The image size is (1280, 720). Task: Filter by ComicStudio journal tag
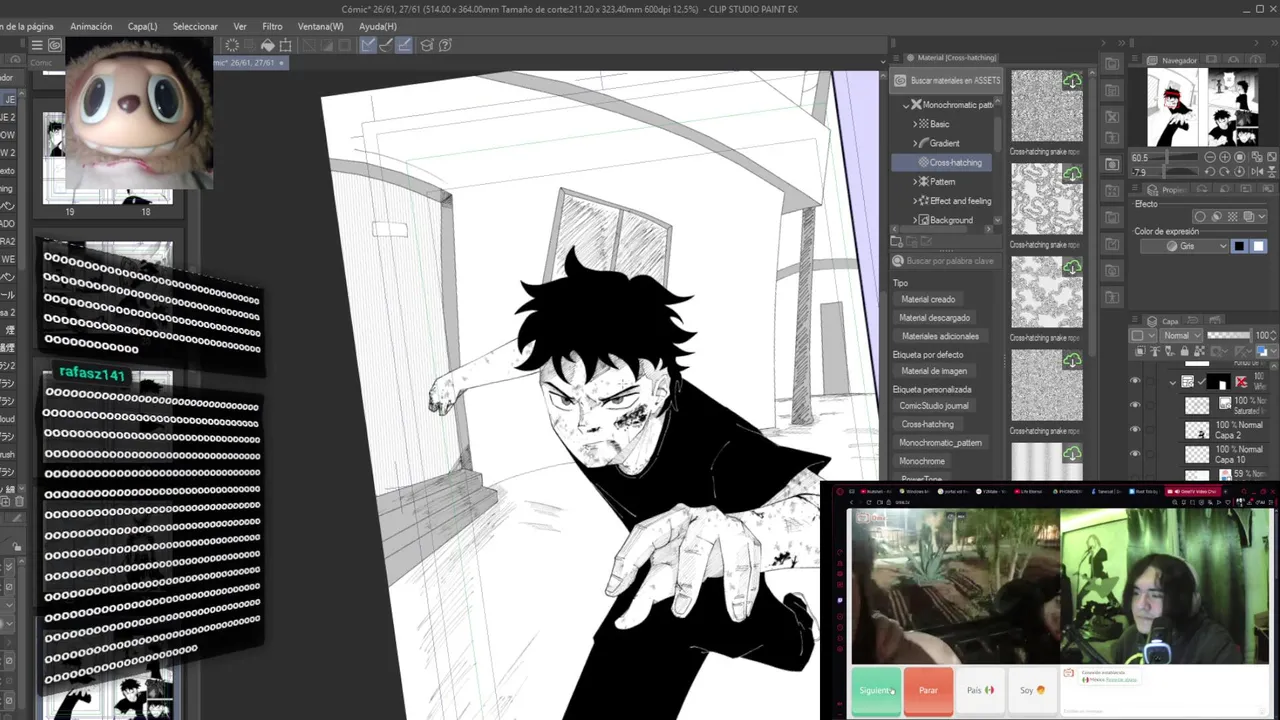point(934,406)
